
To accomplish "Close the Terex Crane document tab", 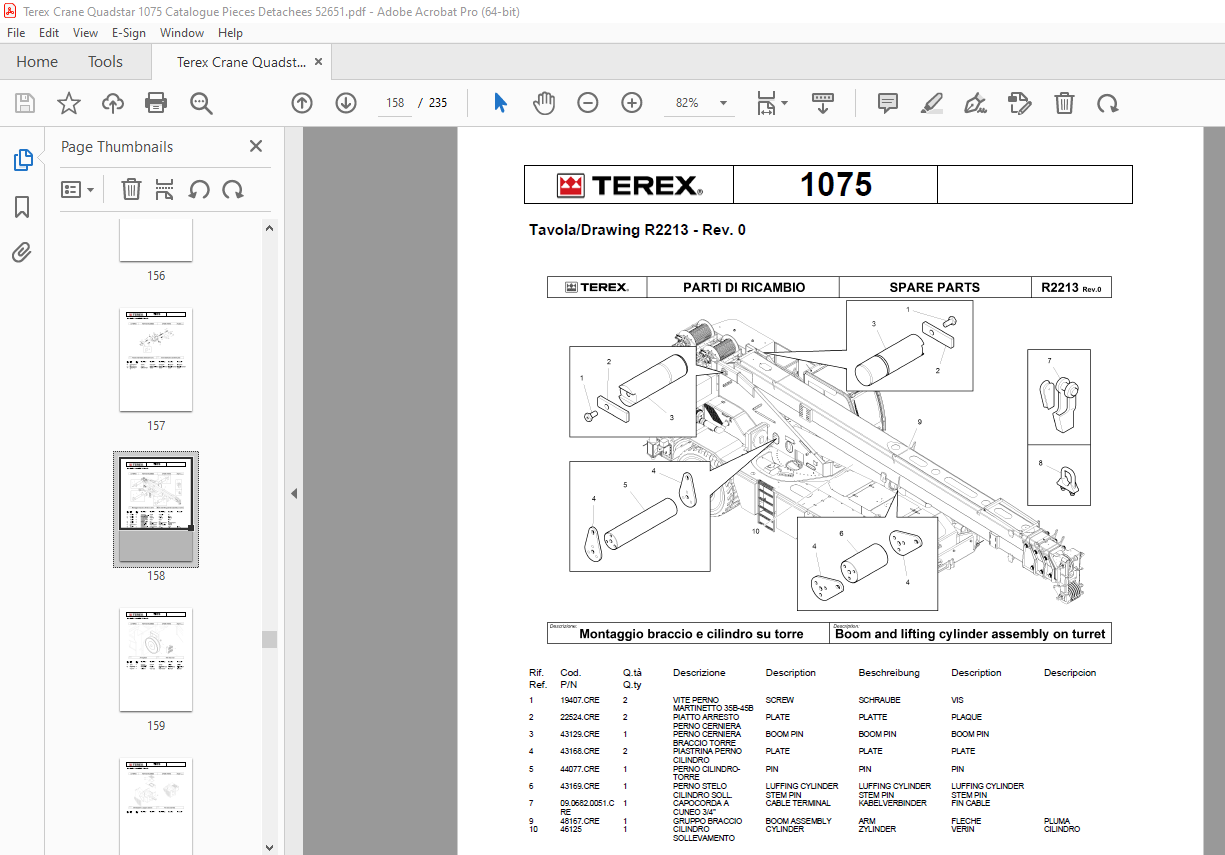I will coord(319,62).
